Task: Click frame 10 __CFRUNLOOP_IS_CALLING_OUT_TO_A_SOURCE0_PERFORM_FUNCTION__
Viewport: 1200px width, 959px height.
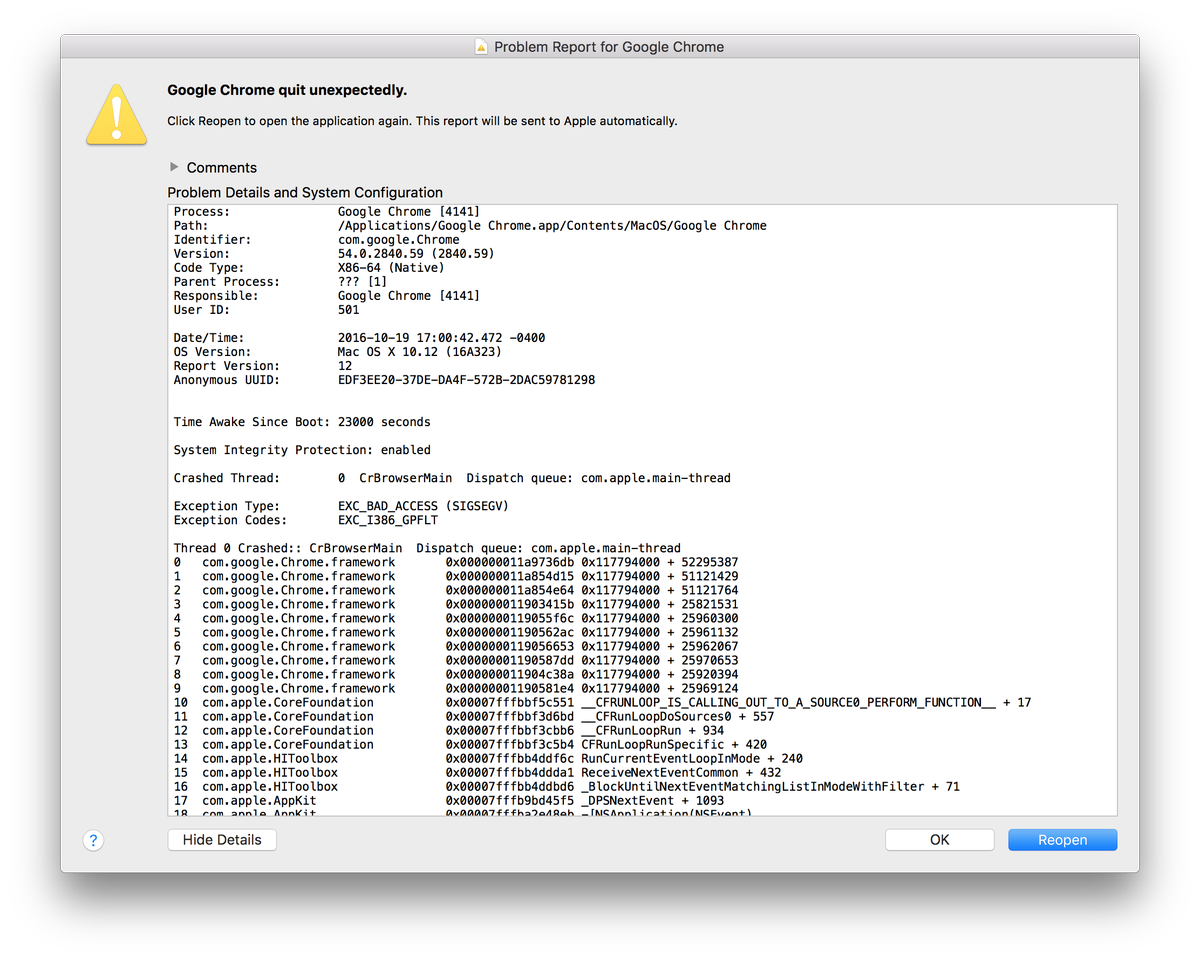Action: (x=603, y=702)
